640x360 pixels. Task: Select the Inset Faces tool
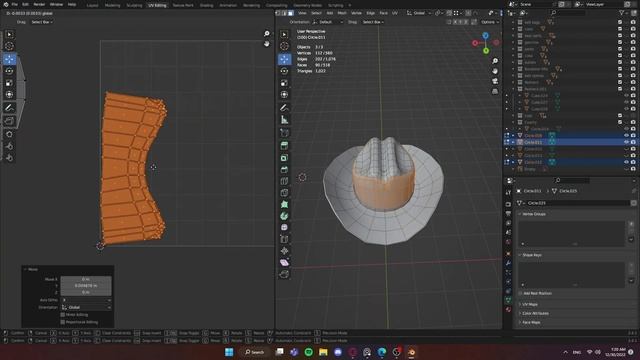(284, 158)
